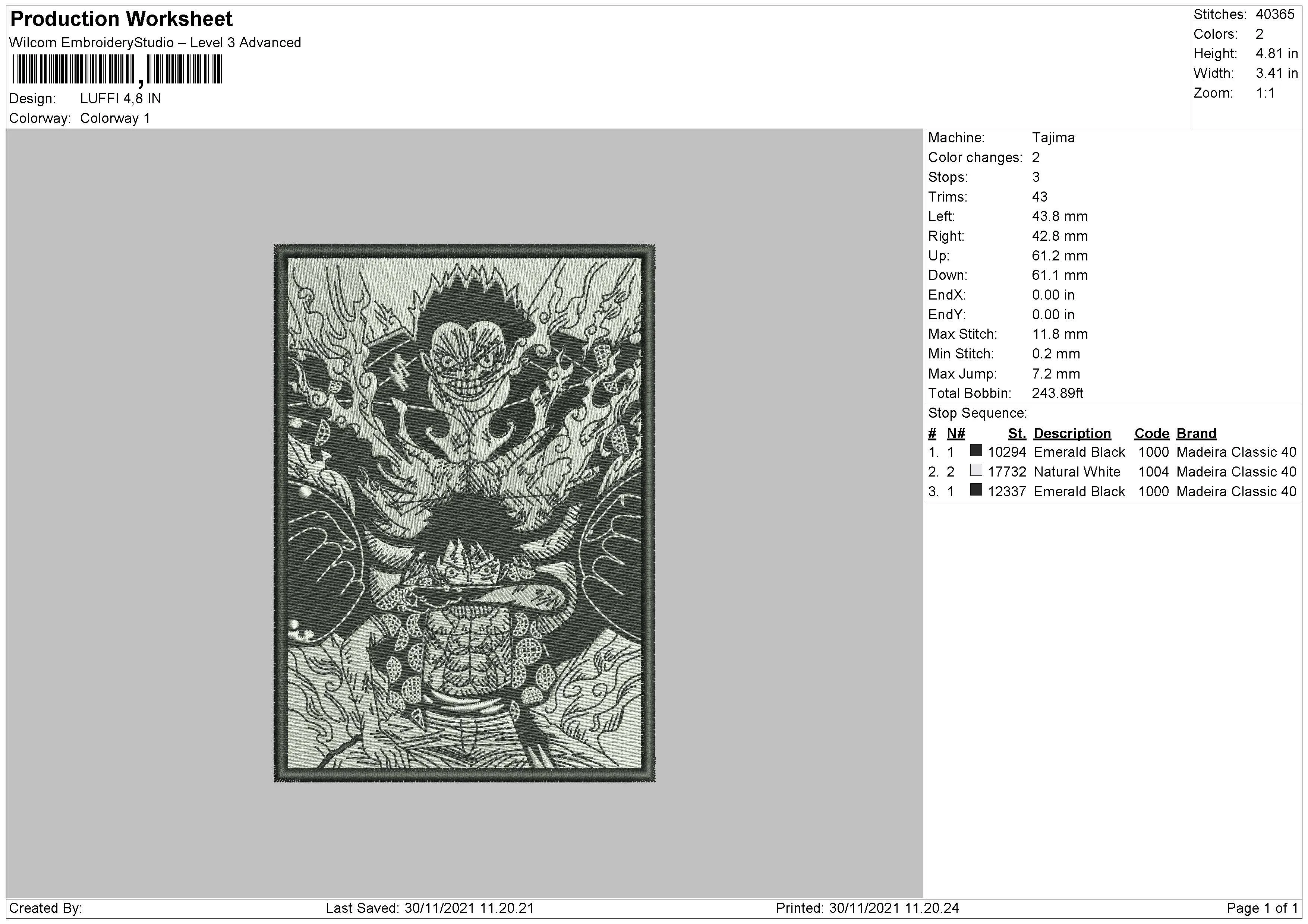
Task: Click the Trims value 43
Action: tap(1040, 197)
